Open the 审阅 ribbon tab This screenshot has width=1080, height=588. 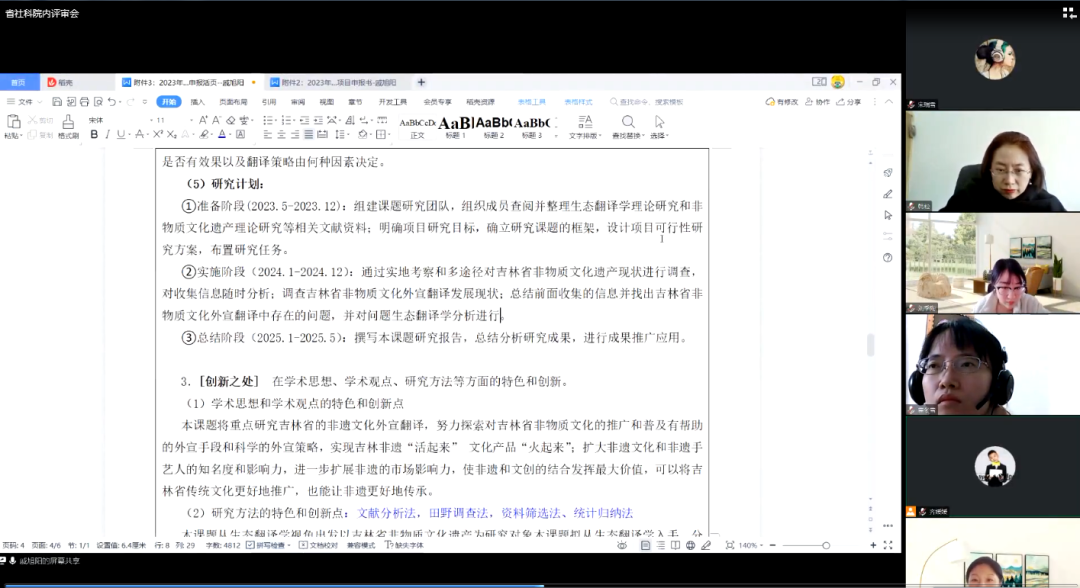tap(298, 102)
